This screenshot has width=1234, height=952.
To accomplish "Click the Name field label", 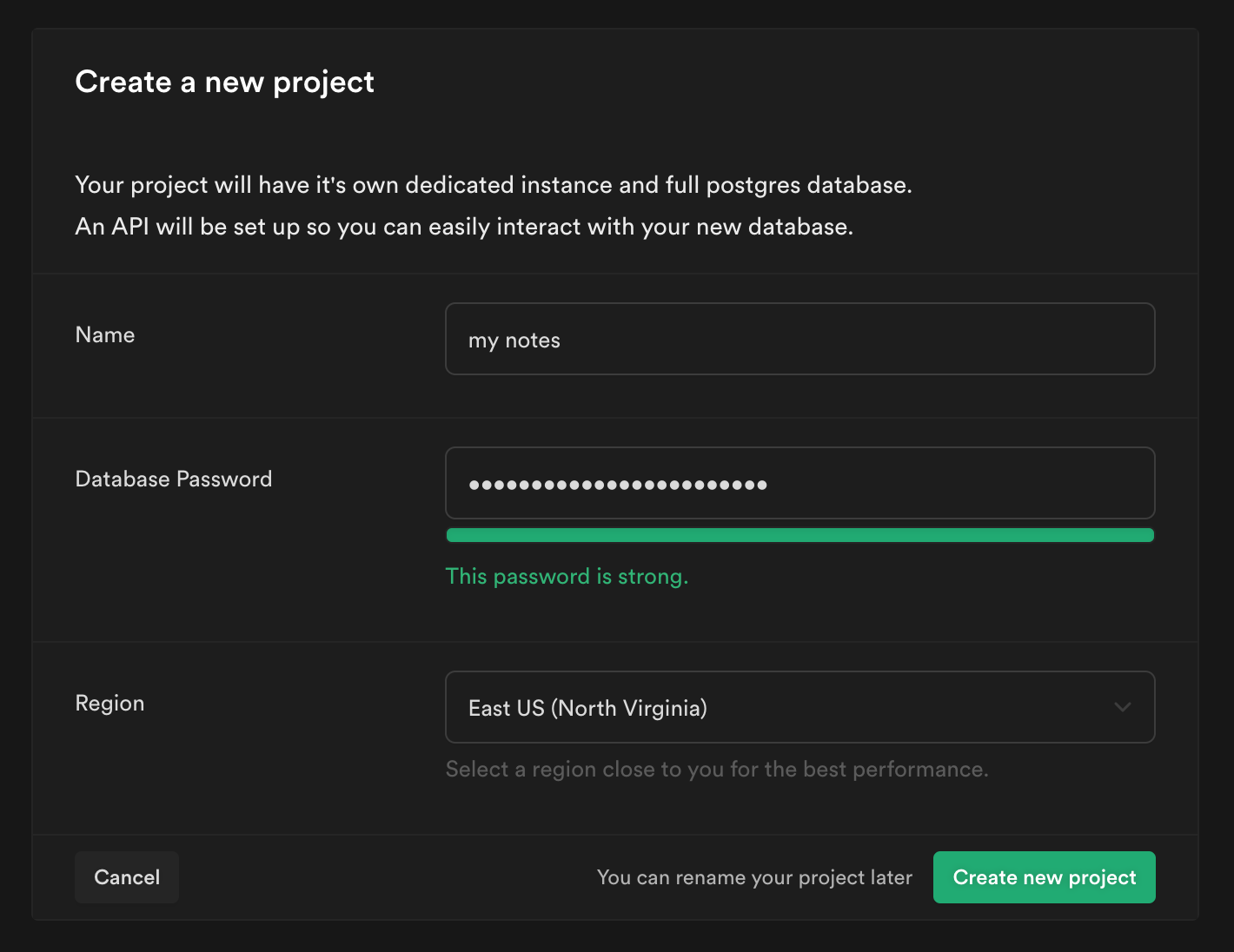I will [104, 334].
